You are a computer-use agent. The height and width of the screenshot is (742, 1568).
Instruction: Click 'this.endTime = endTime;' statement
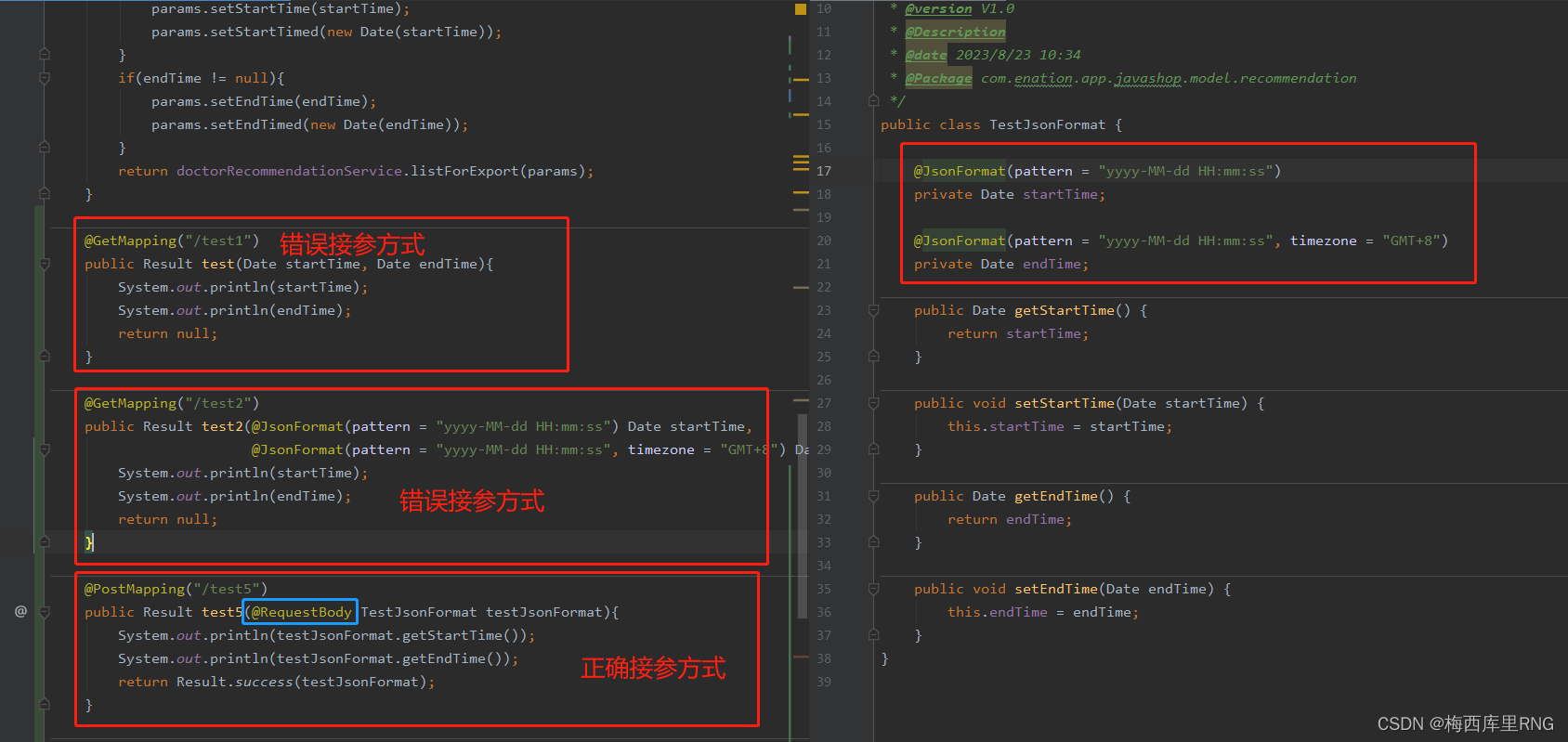tap(1043, 612)
